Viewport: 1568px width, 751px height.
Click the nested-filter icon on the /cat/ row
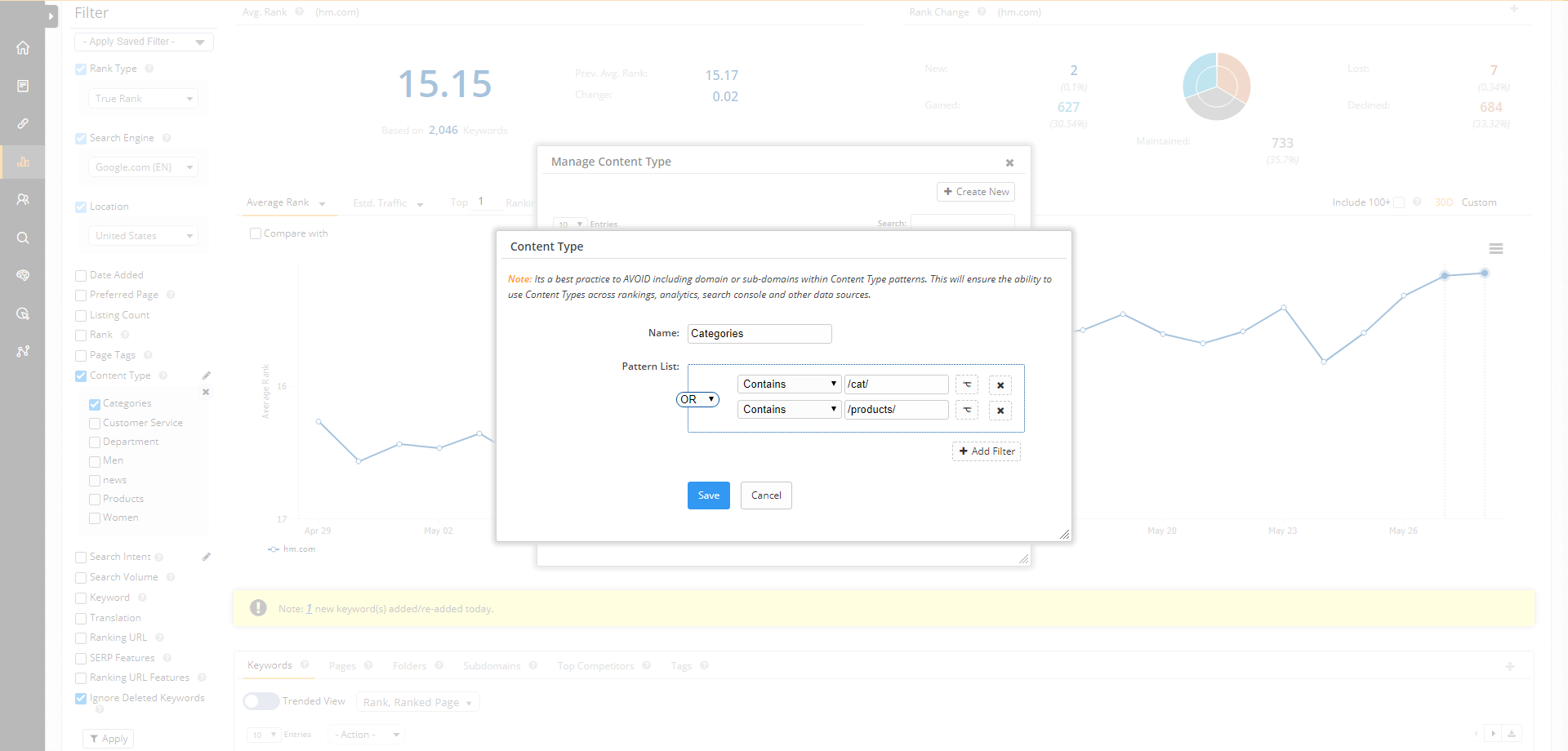click(x=967, y=384)
